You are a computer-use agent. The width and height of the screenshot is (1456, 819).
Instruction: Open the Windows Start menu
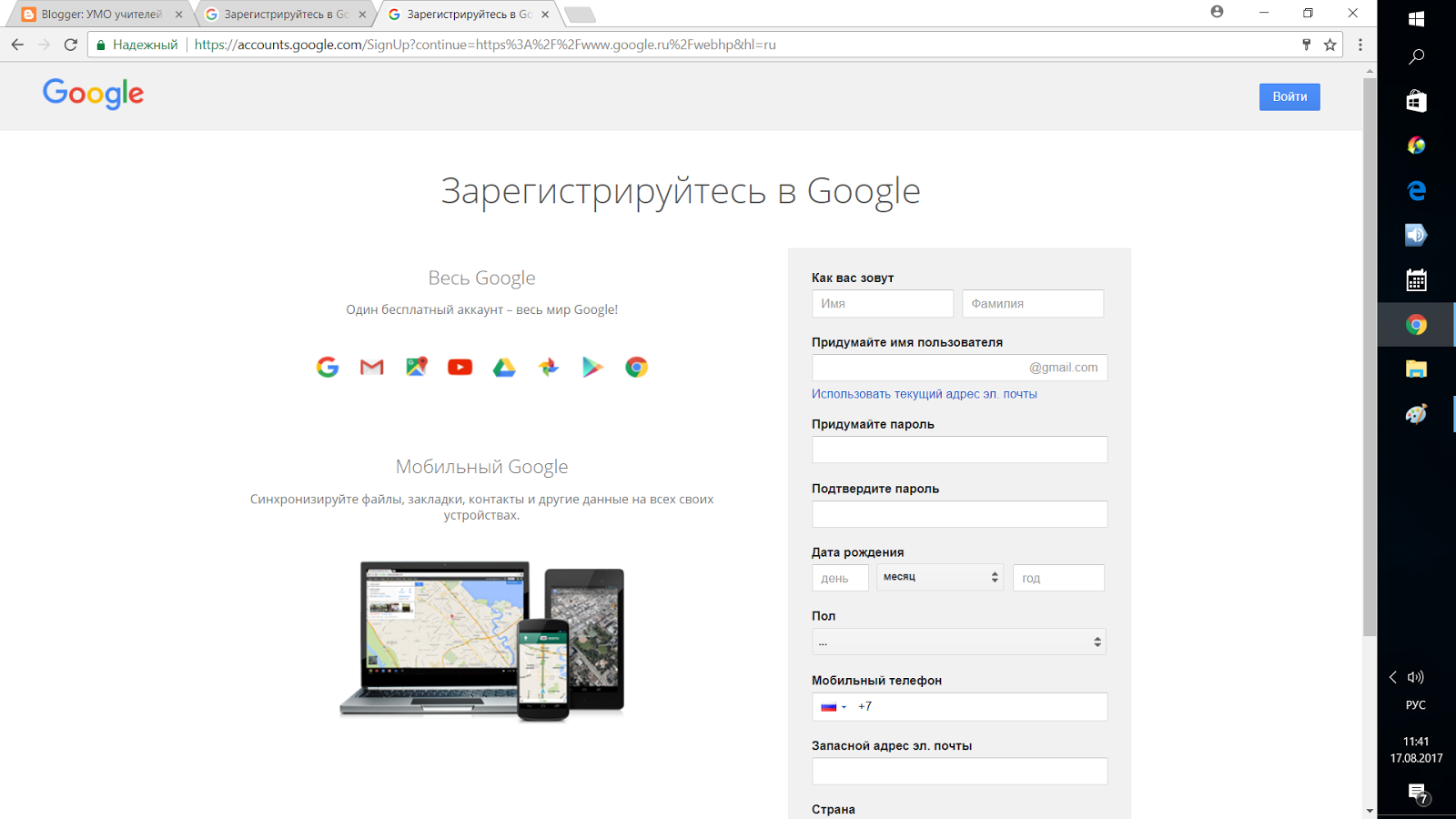1416,19
